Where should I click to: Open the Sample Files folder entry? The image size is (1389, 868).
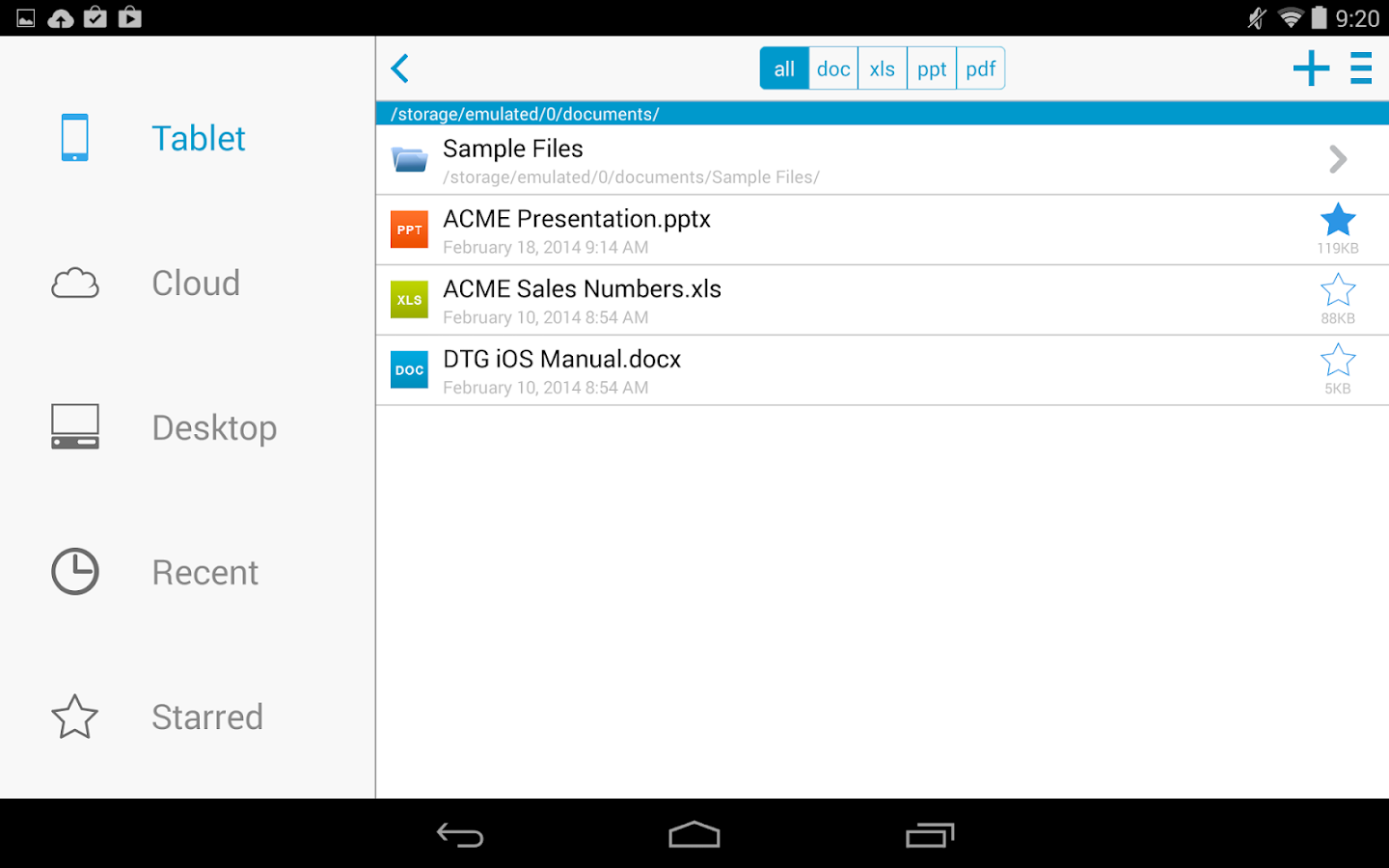(x=675, y=159)
